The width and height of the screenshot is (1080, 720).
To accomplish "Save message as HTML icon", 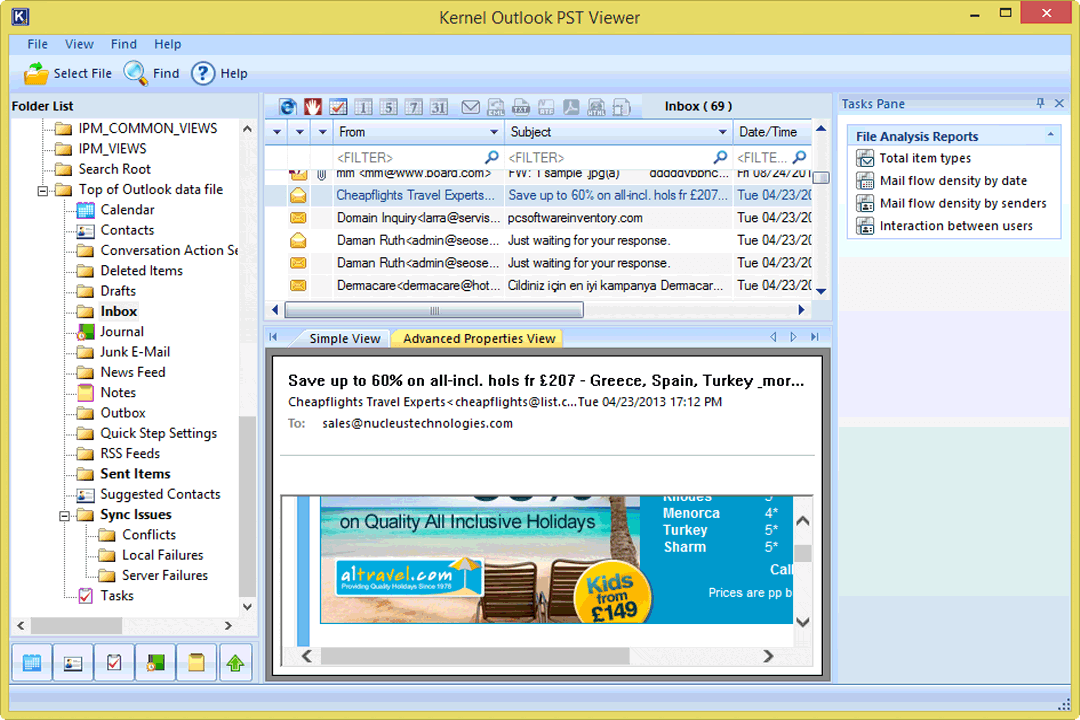I will point(596,107).
